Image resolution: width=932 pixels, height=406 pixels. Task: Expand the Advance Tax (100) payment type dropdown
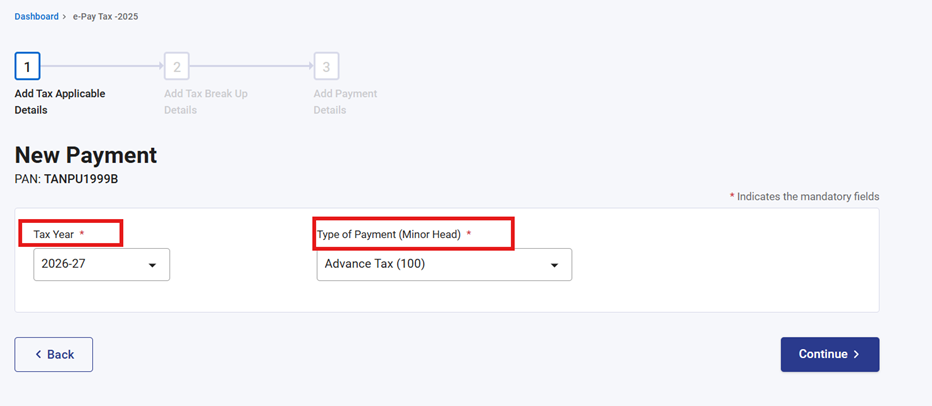pos(444,265)
